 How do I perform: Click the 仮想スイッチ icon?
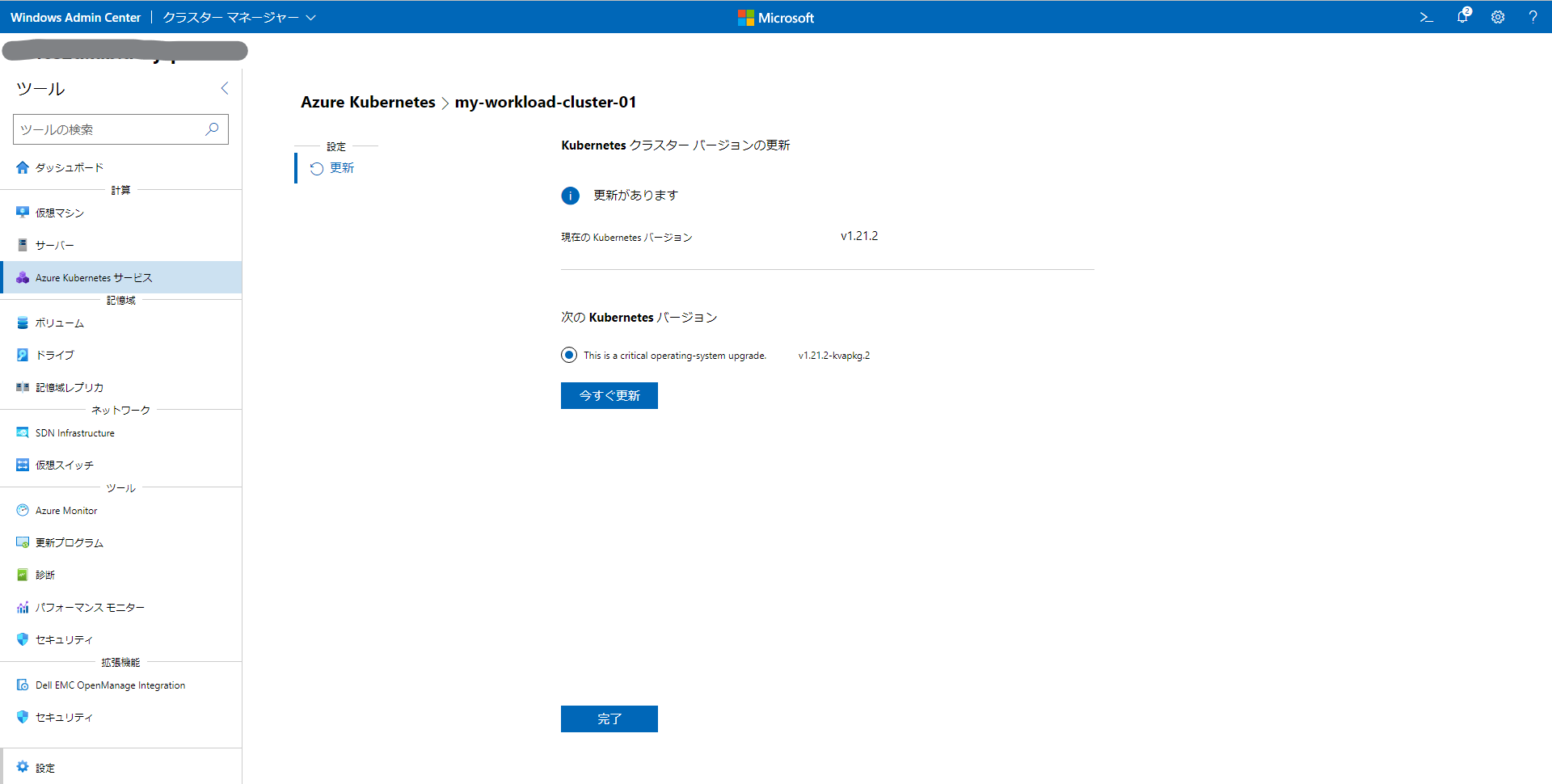(x=23, y=465)
